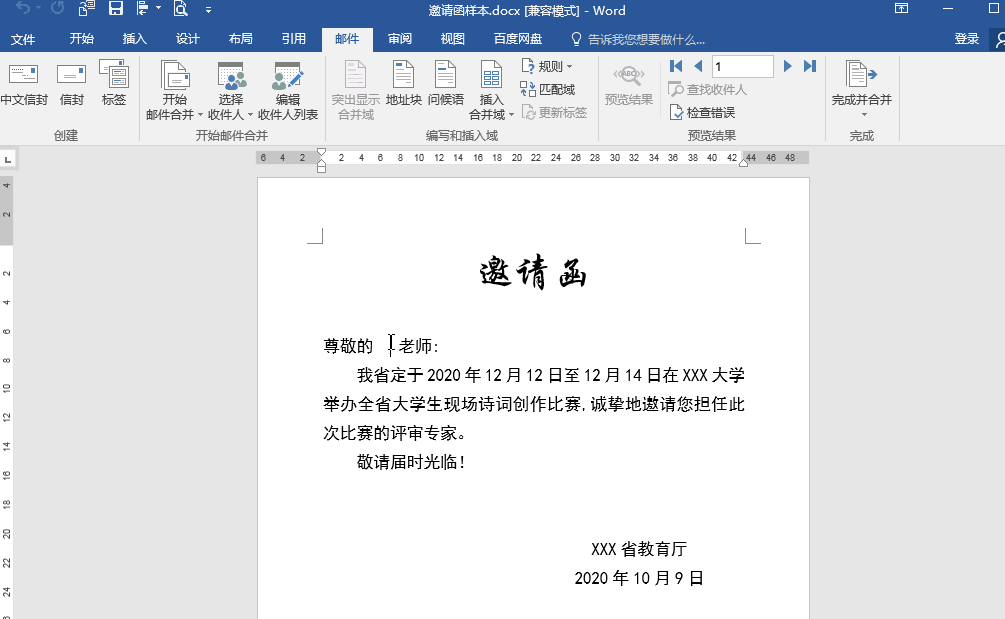Click the hanging indent marker on the ruler
Screen dimensions: 1005x619
tap(322, 162)
